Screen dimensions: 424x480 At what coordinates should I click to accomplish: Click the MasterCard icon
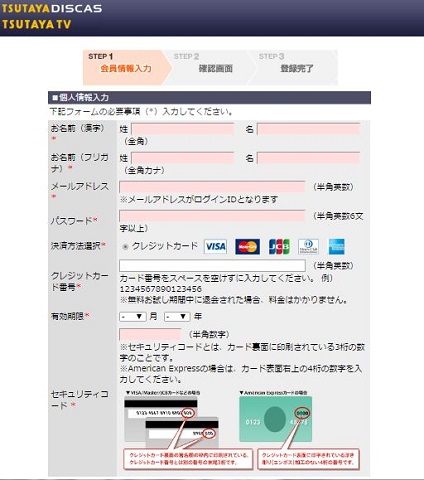(x=247, y=247)
